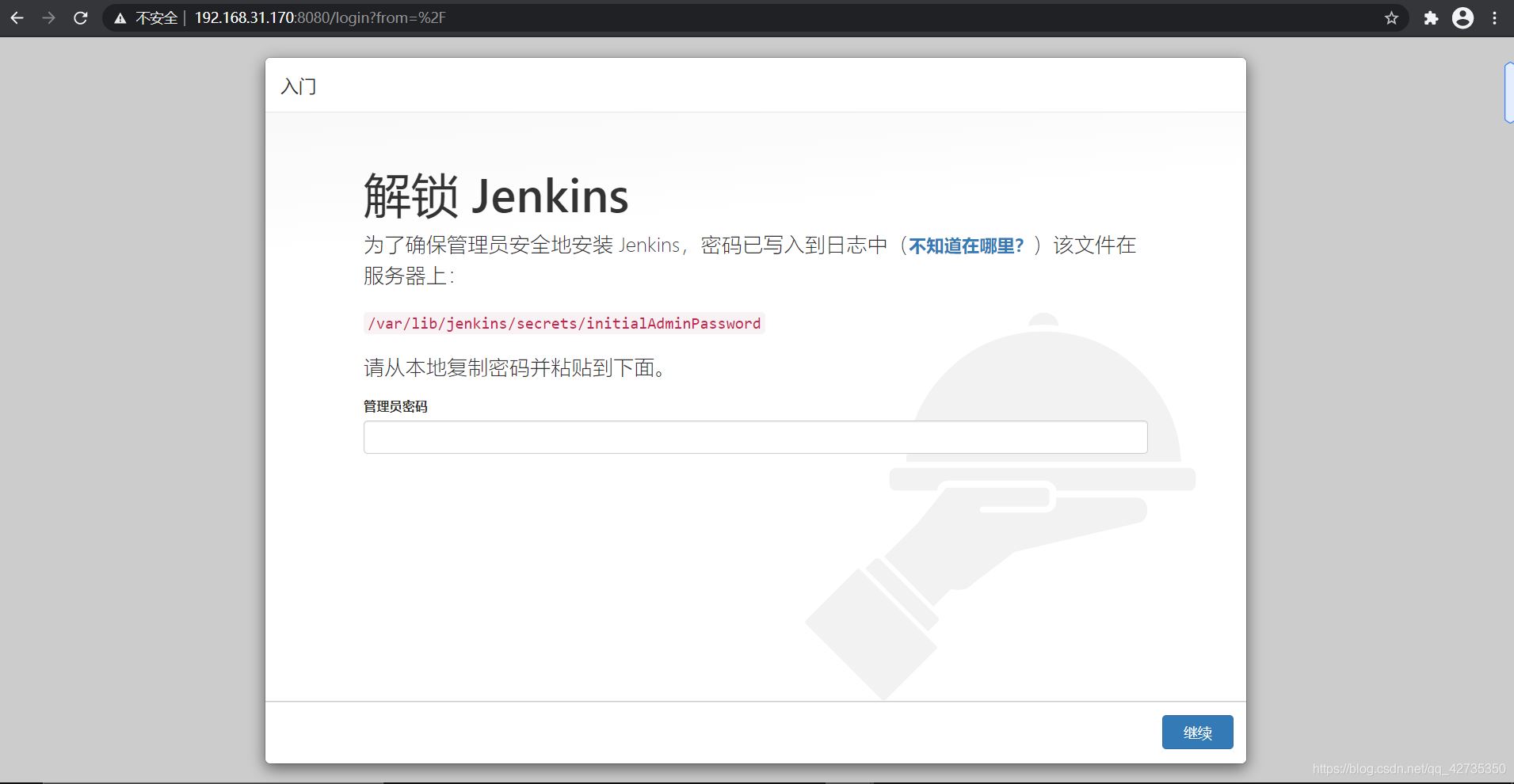Open the extensions puzzle icon
The height and width of the screenshot is (784, 1514).
point(1430,17)
